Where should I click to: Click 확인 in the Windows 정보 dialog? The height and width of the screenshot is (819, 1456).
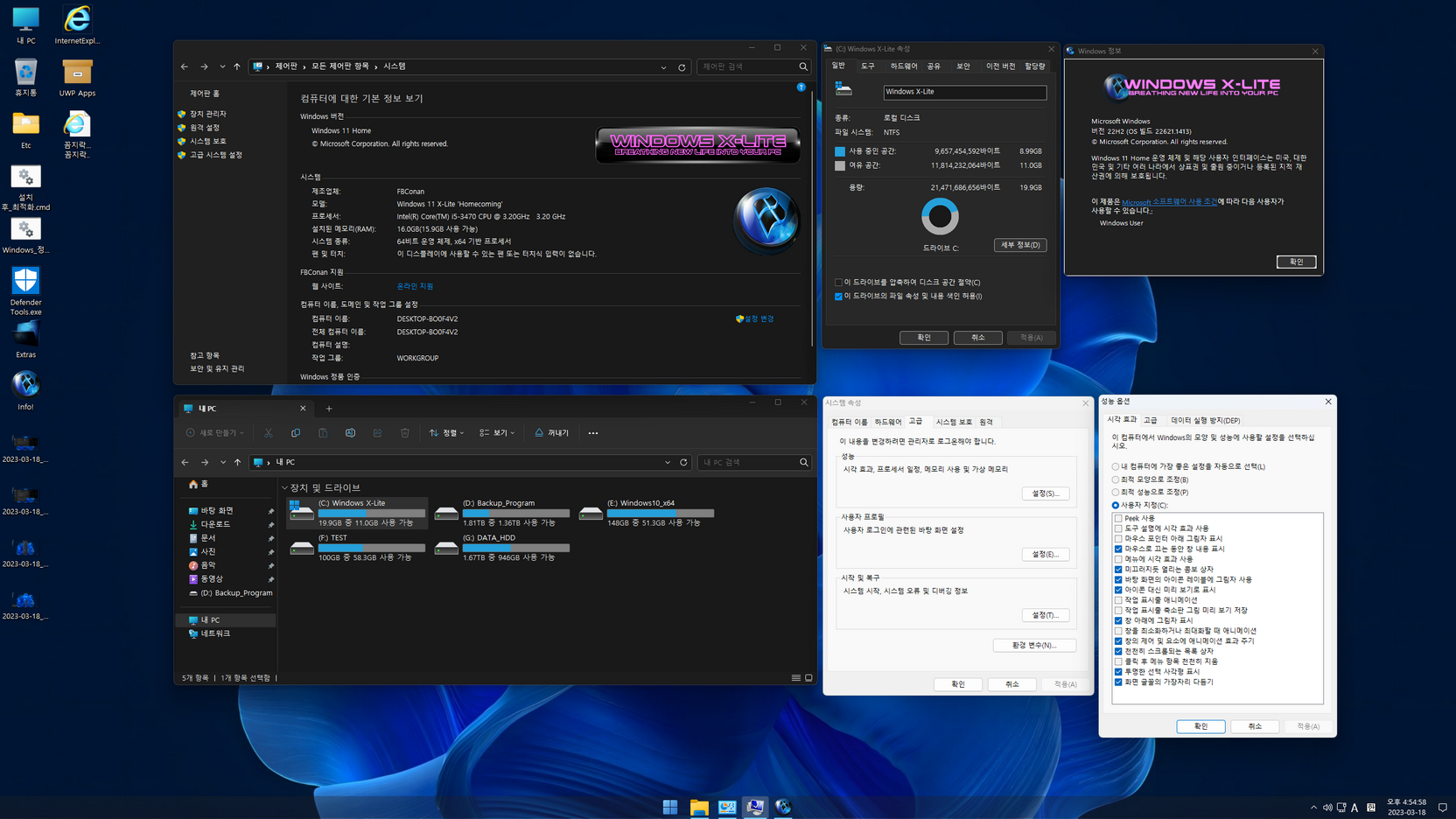tap(1296, 262)
